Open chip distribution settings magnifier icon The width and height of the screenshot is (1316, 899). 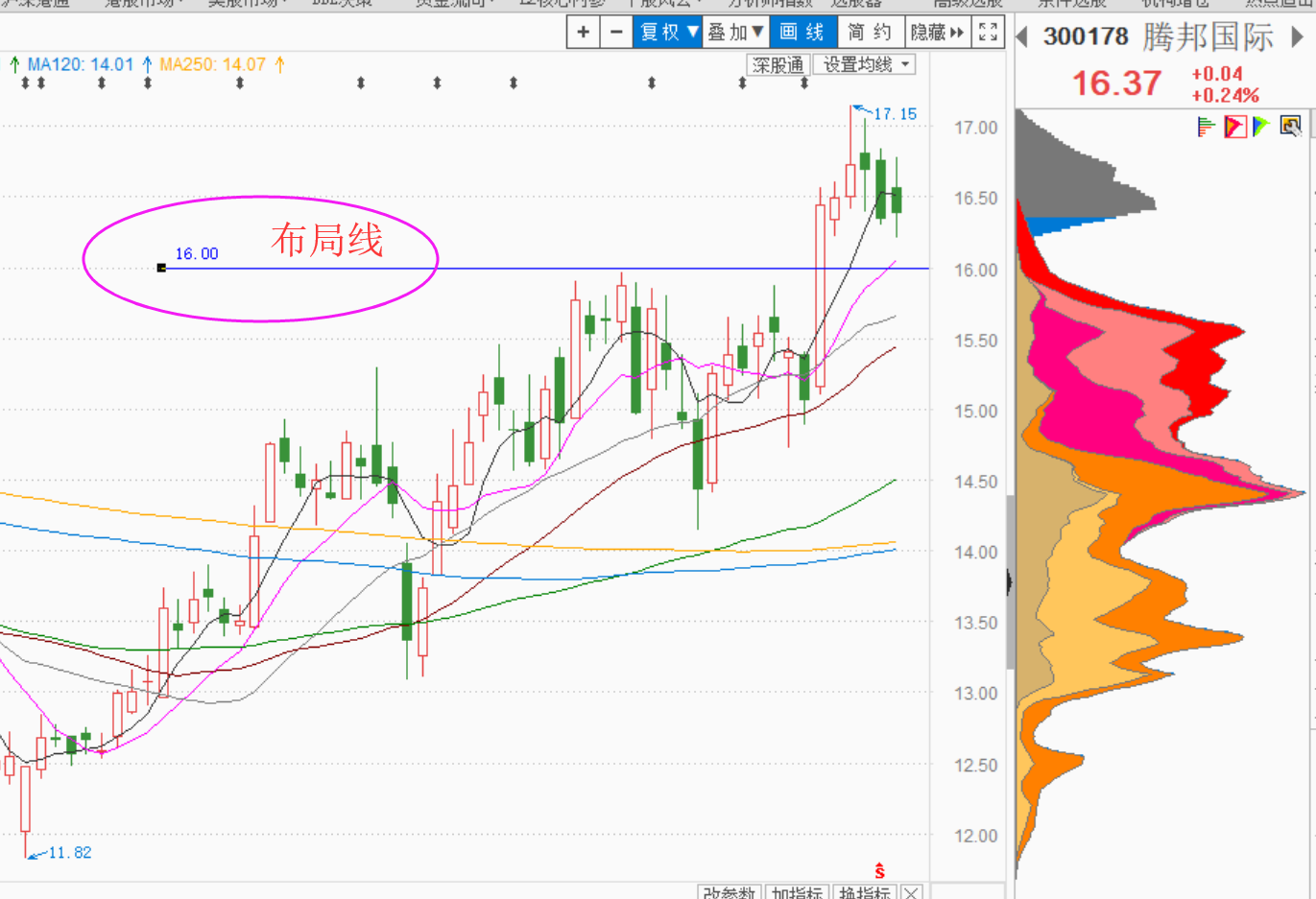[1290, 126]
